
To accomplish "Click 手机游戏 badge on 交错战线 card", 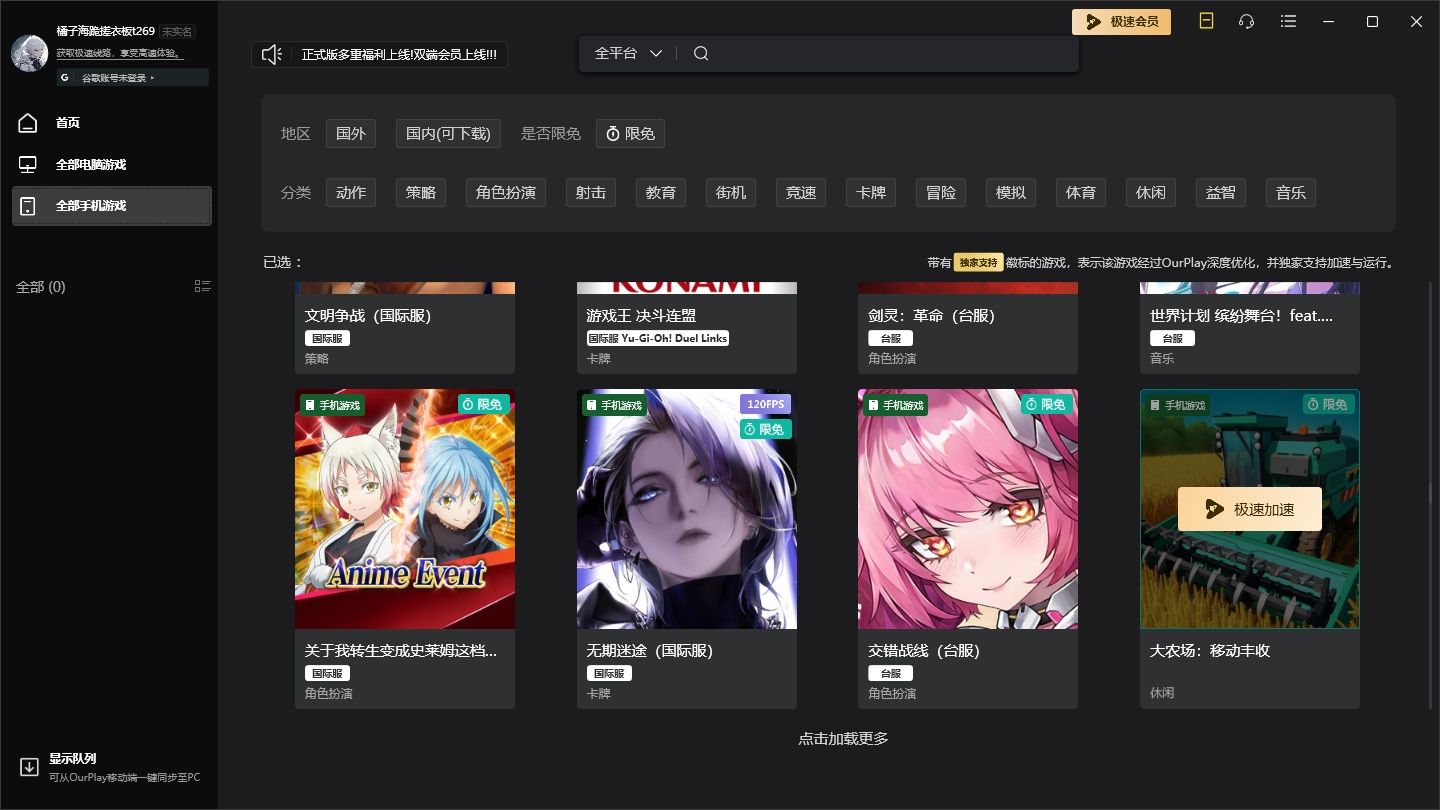I will [x=896, y=405].
